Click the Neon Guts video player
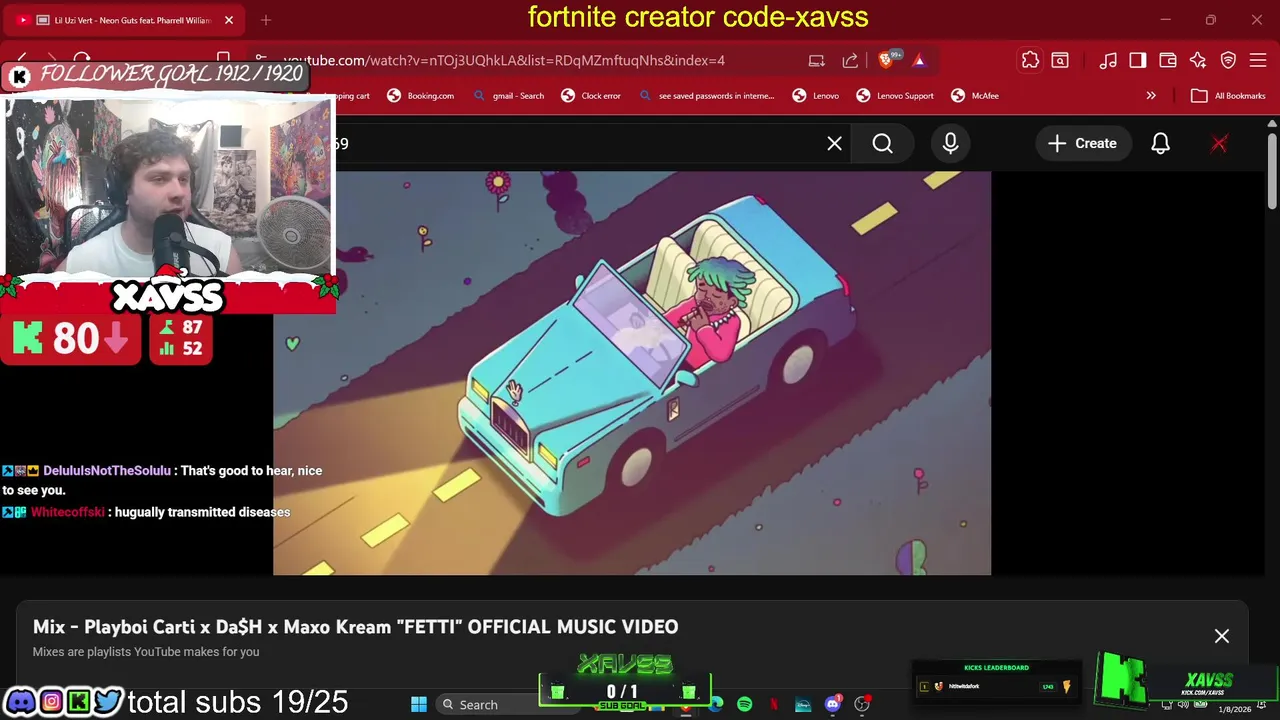The image size is (1280, 720). (x=632, y=372)
